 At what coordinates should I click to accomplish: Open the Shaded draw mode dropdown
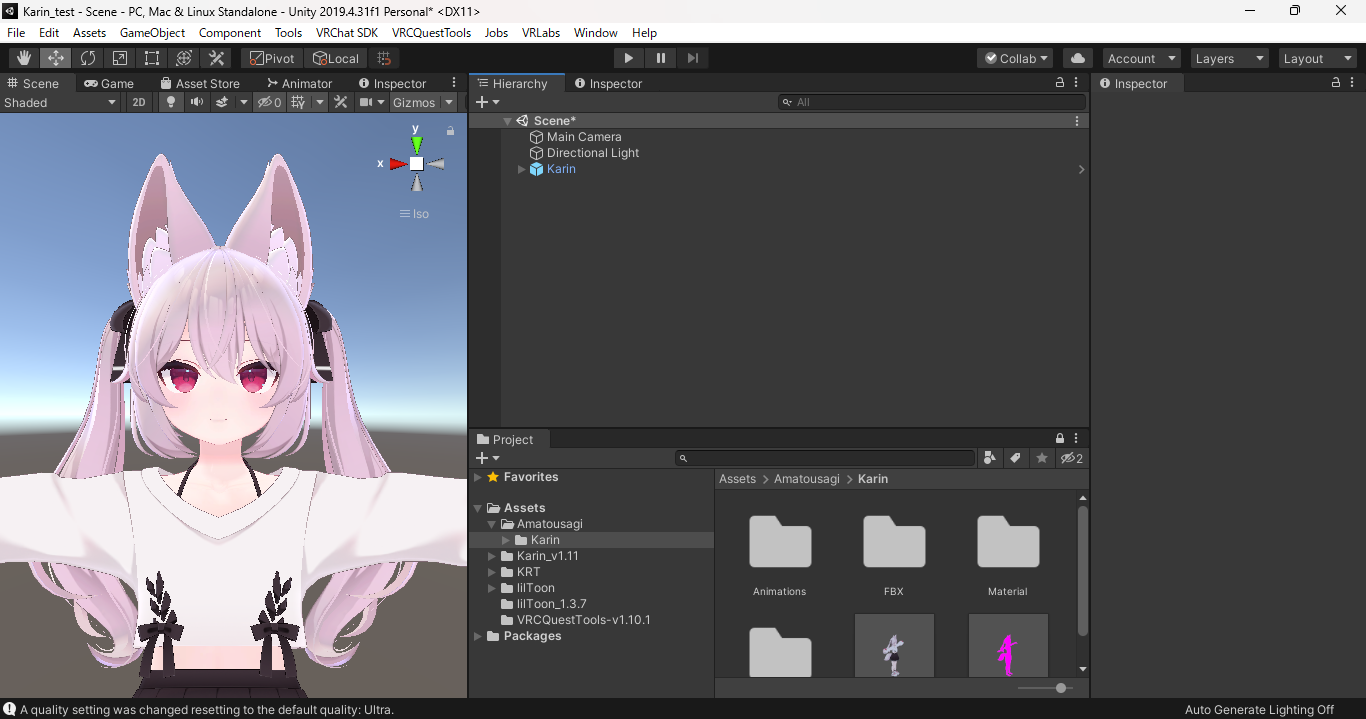coord(60,102)
